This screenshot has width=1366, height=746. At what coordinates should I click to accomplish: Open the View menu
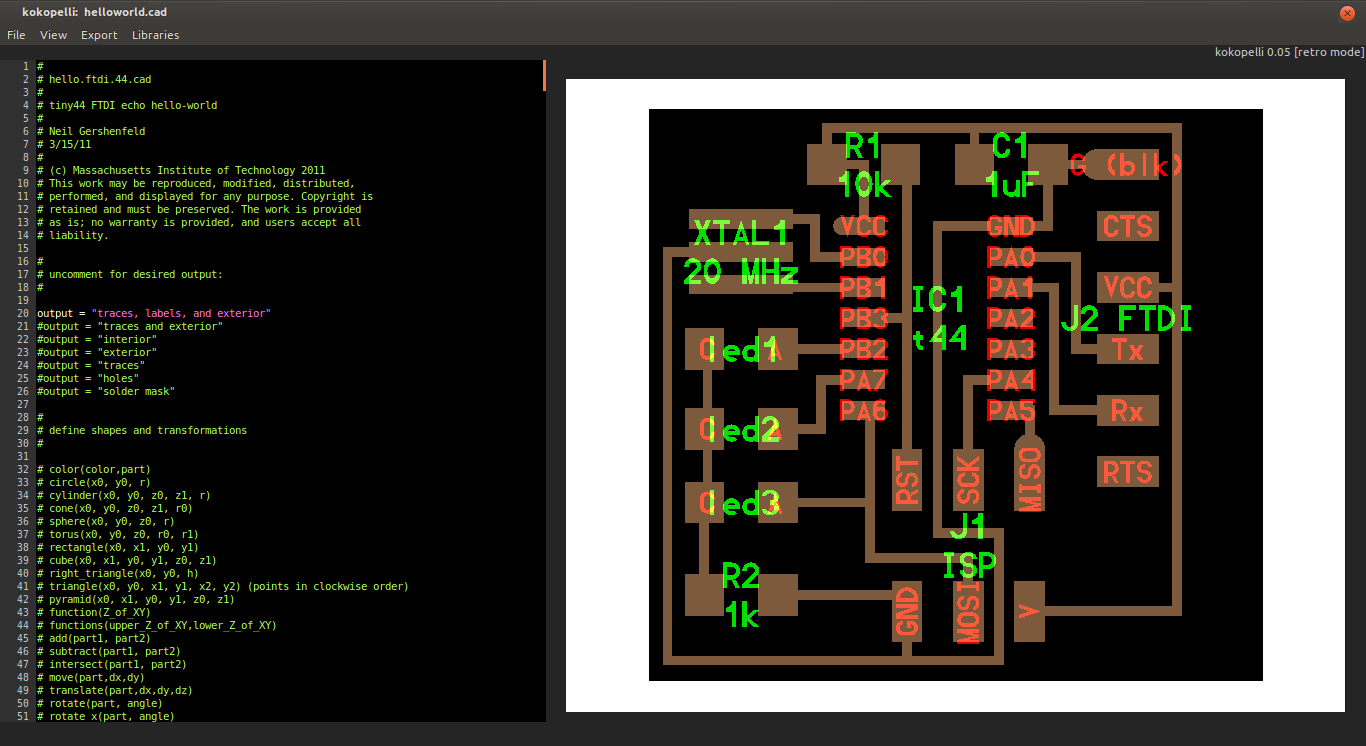53,35
